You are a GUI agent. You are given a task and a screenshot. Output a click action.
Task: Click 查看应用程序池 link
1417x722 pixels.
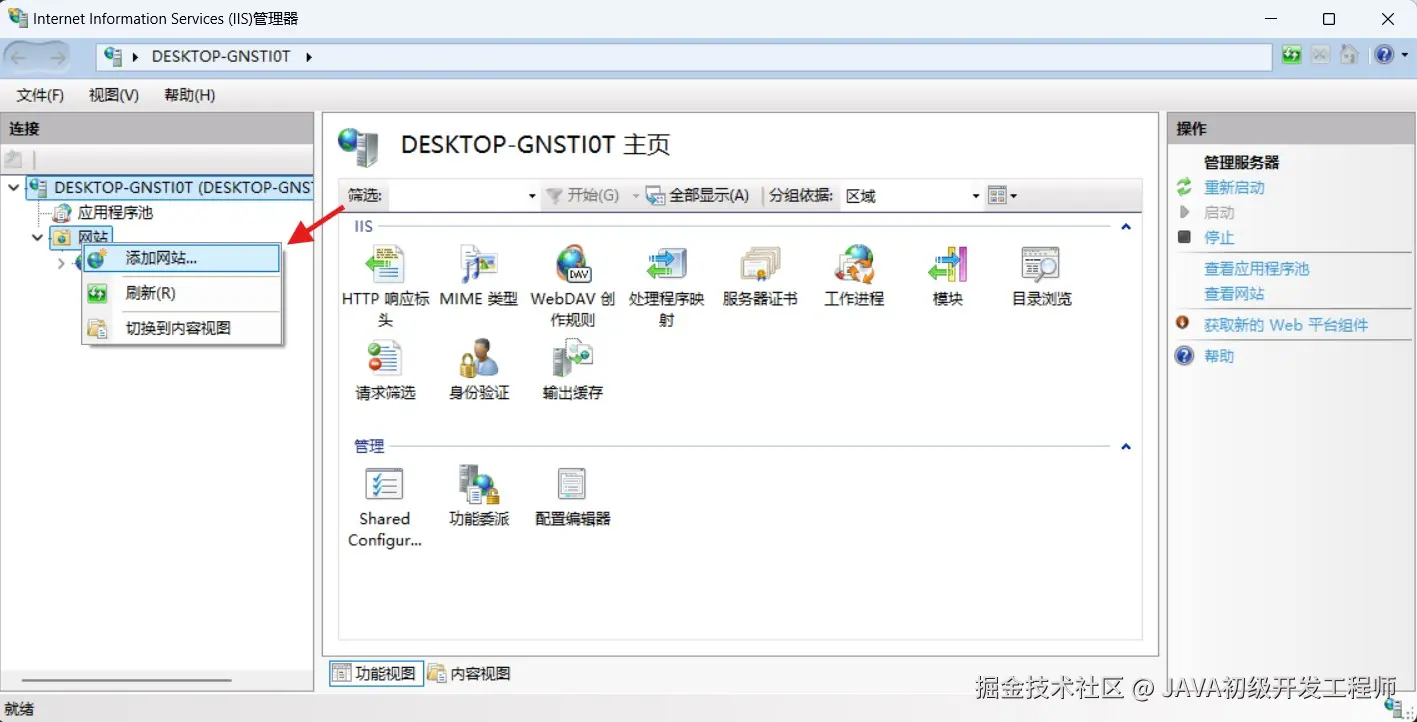(x=1256, y=269)
